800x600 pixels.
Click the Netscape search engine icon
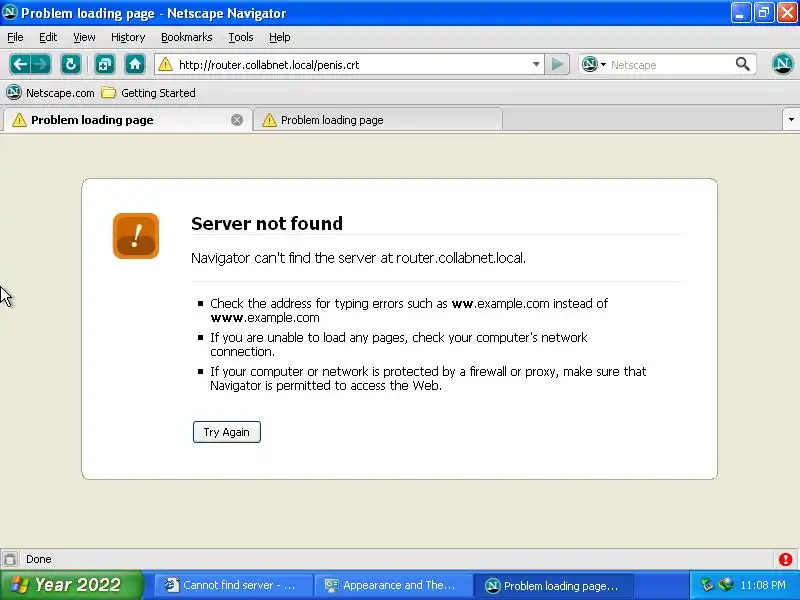(590, 64)
